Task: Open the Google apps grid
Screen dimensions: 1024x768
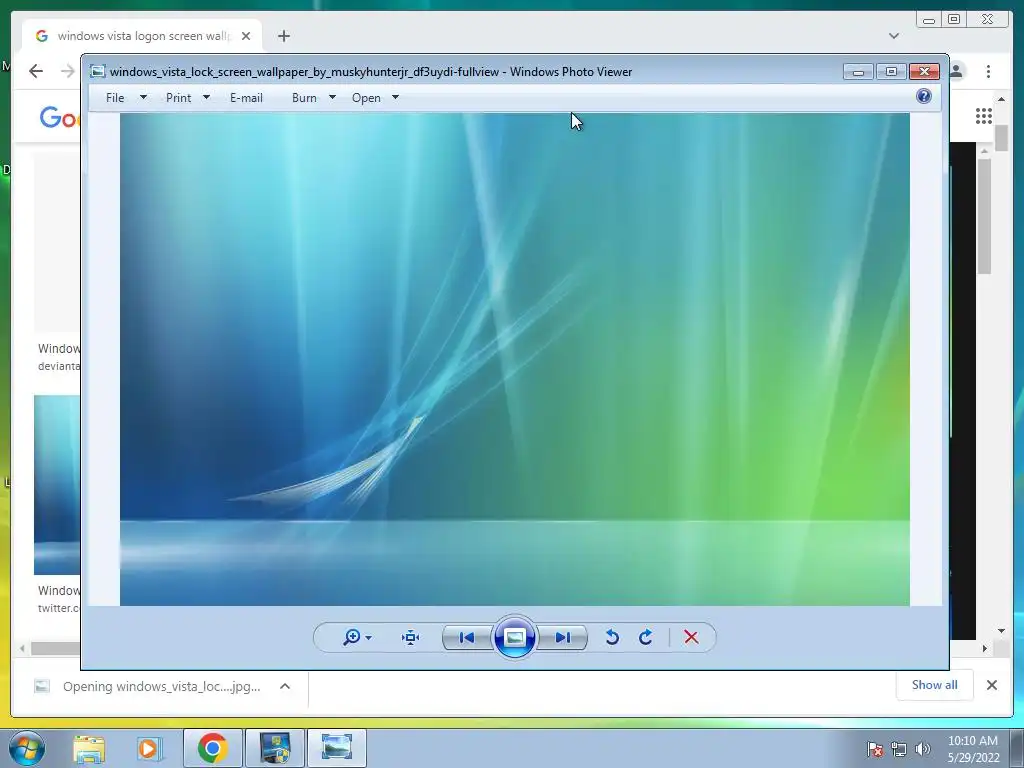Action: (x=984, y=116)
